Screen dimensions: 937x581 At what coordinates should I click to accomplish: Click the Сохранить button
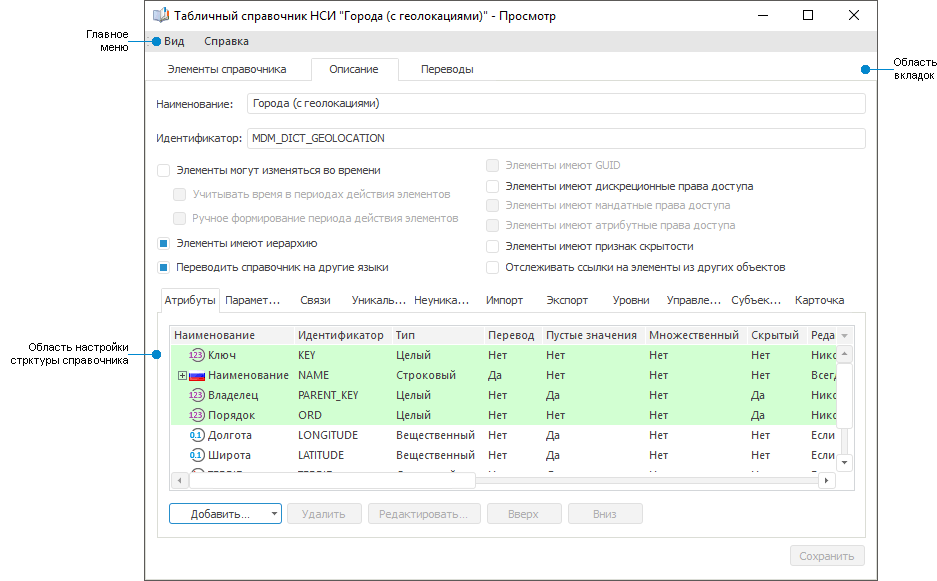click(x=826, y=557)
